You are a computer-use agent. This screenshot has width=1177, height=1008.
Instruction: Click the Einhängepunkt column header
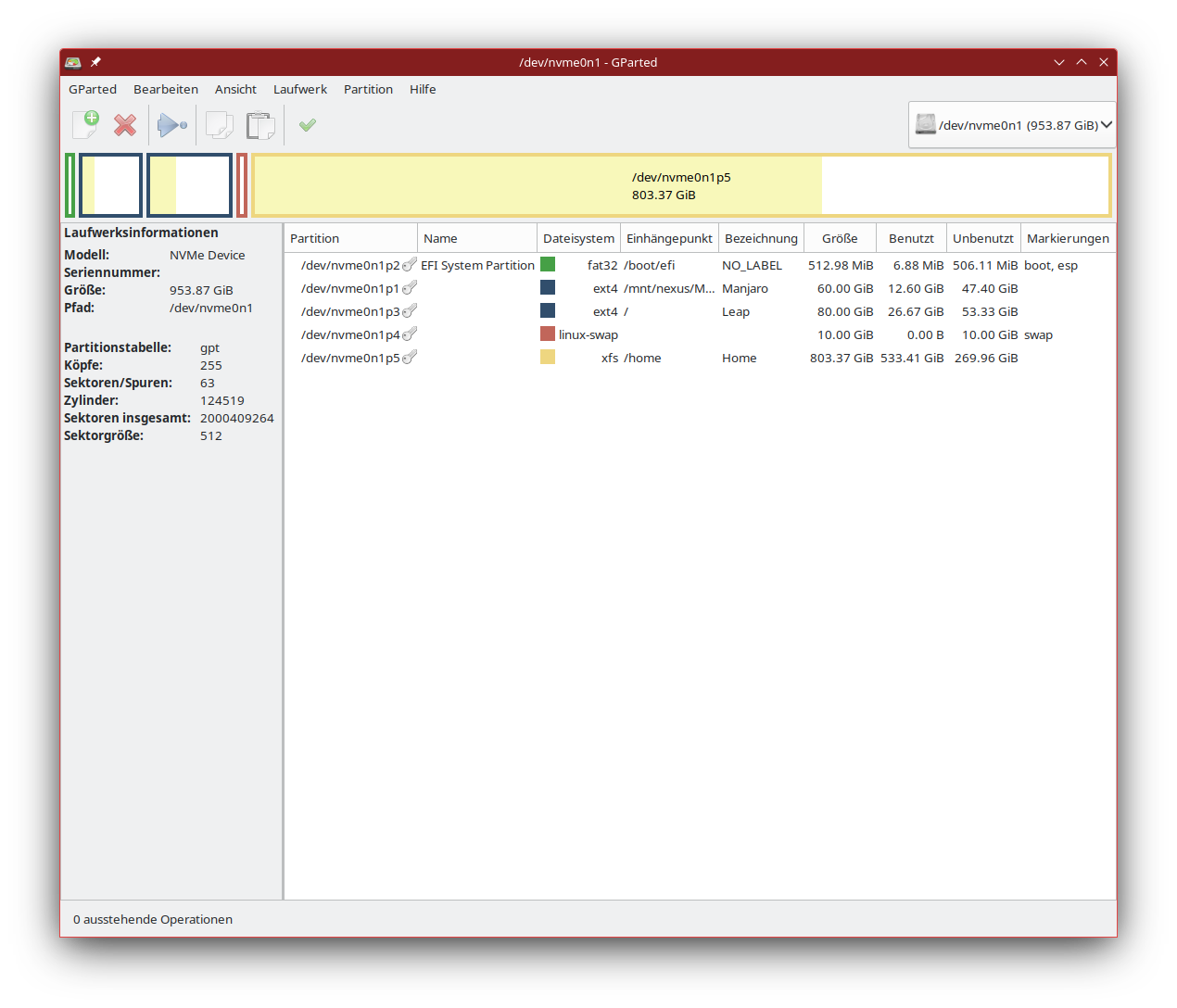pyautogui.click(x=669, y=238)
